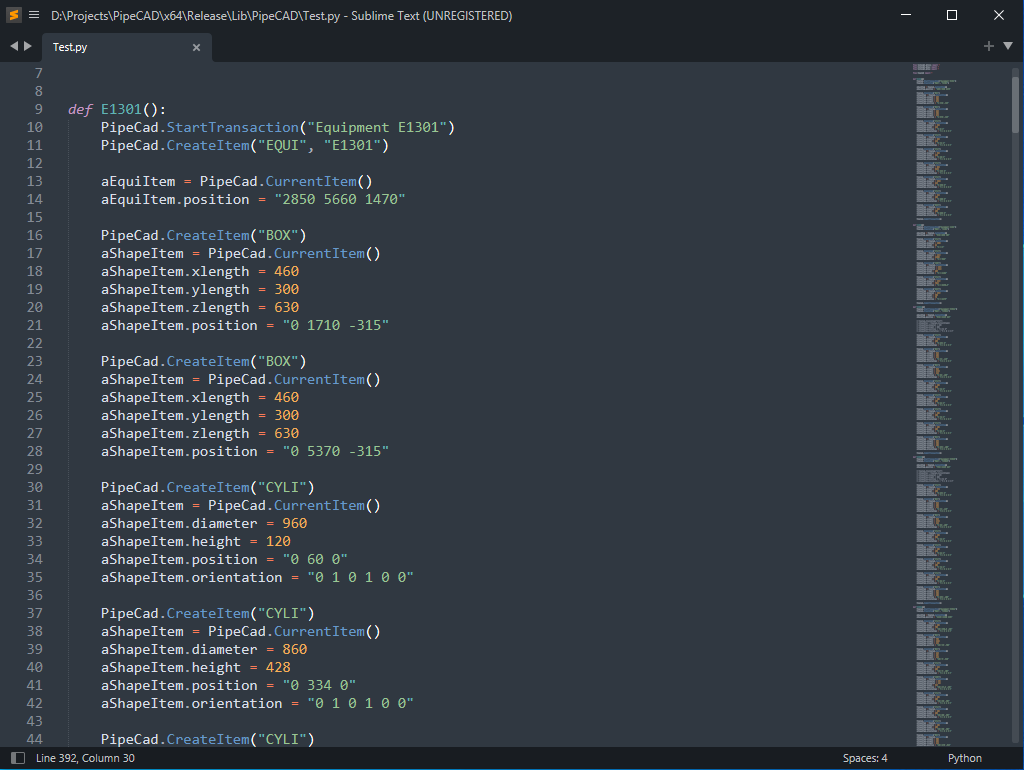Add a new tab with plus icon

tap(988, 46)
